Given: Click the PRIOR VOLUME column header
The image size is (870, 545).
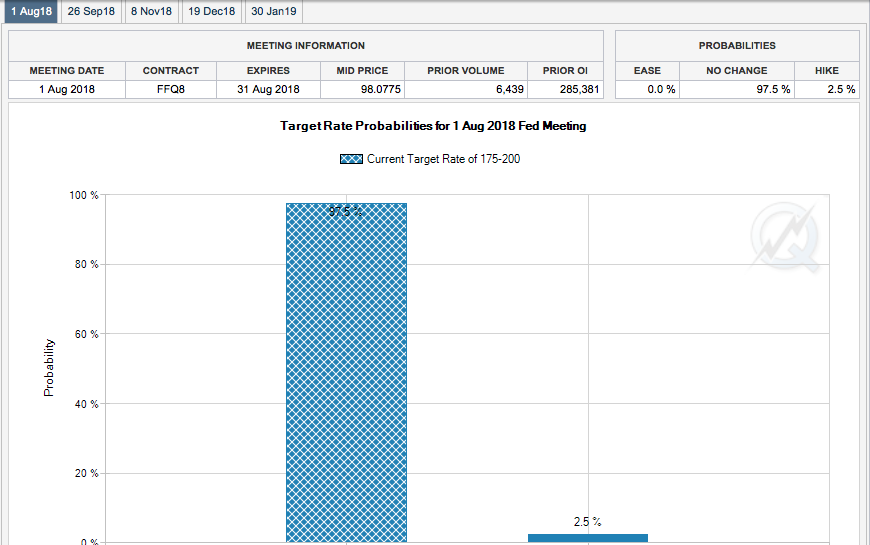Looking at the screenshot, I should pyautogui.click(x=465, y=71).
